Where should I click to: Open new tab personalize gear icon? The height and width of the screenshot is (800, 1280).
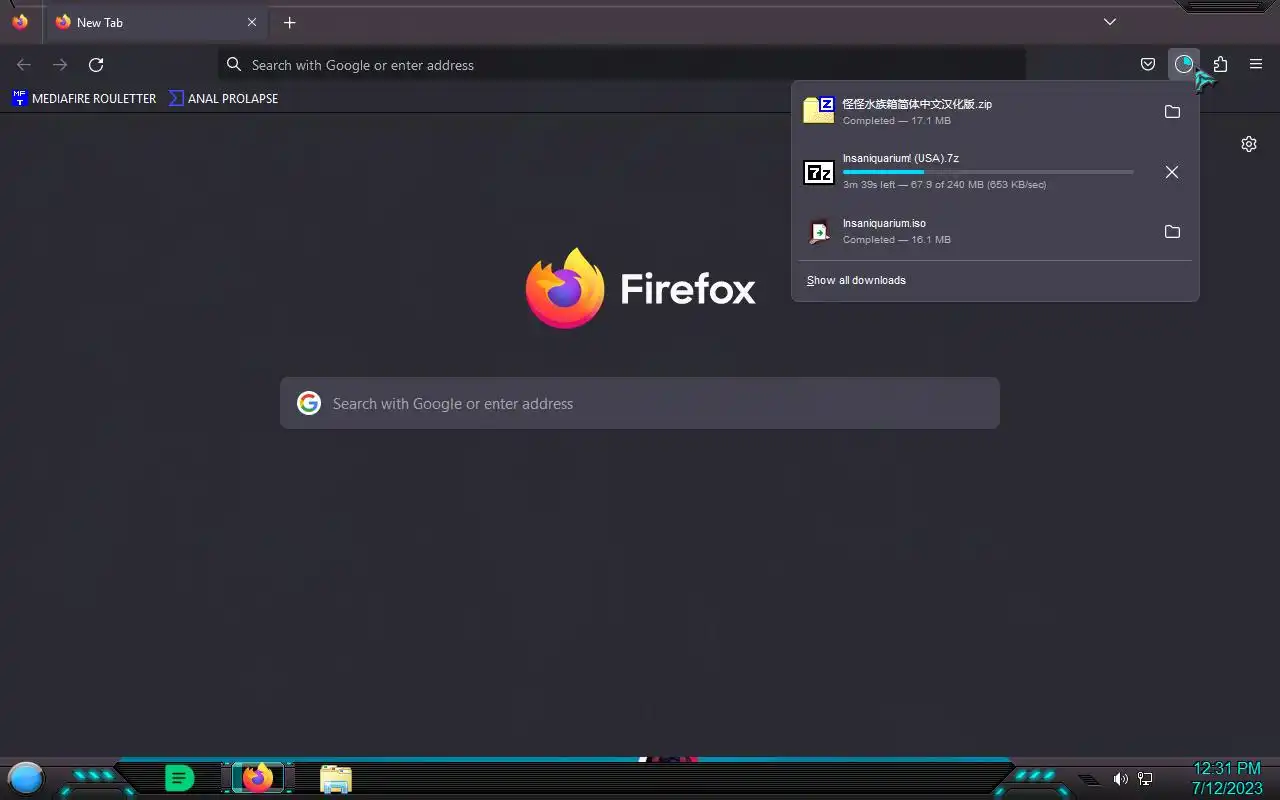click(x=1249, y=144)
